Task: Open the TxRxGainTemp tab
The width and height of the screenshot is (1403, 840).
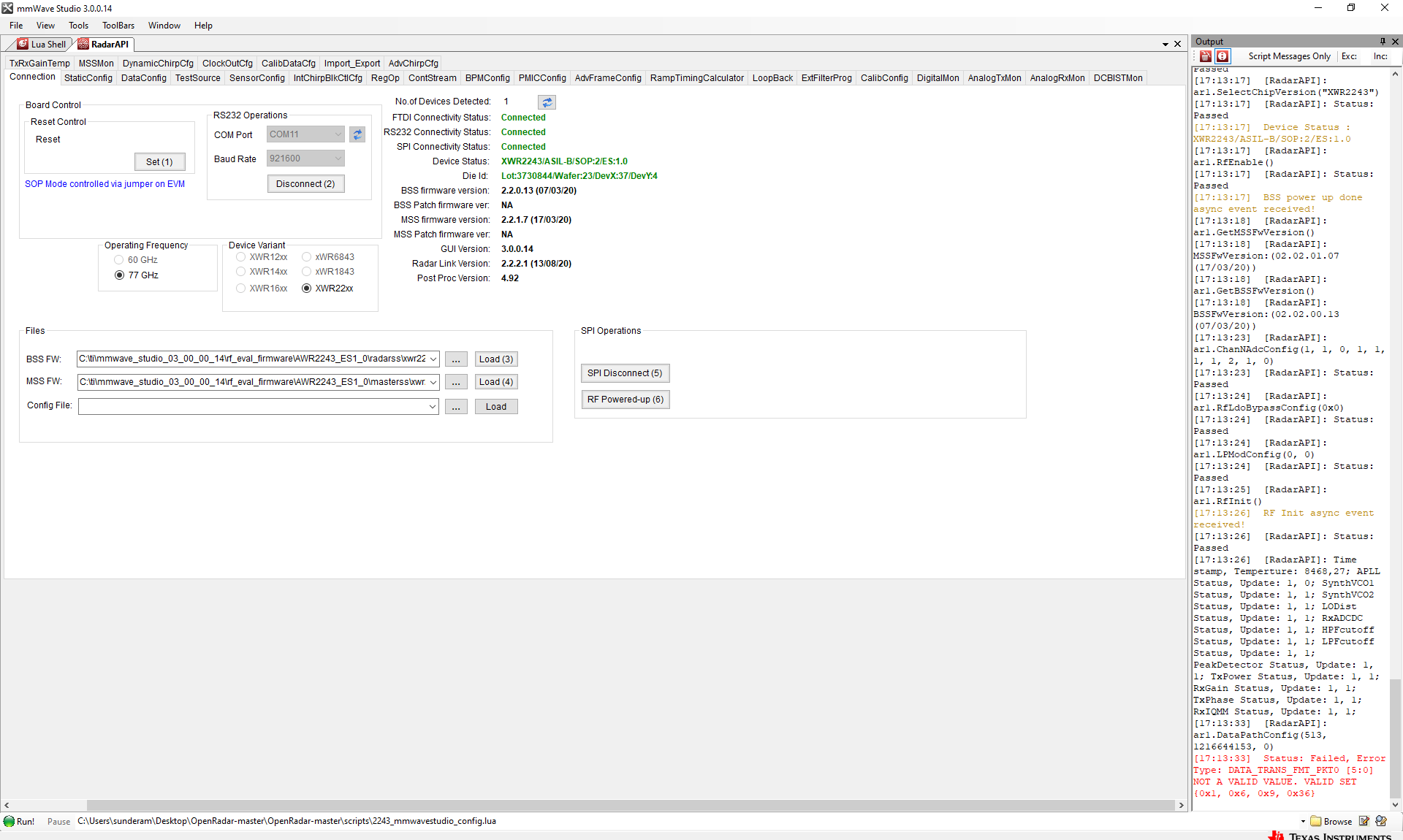Action: click(39, 64)
